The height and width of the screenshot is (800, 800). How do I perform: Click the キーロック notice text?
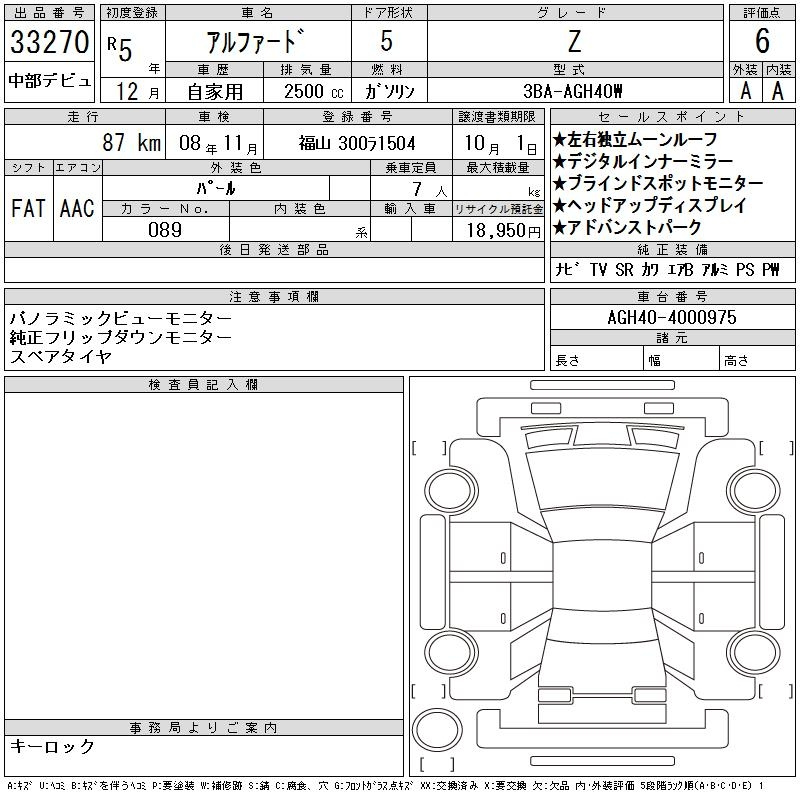52,747
